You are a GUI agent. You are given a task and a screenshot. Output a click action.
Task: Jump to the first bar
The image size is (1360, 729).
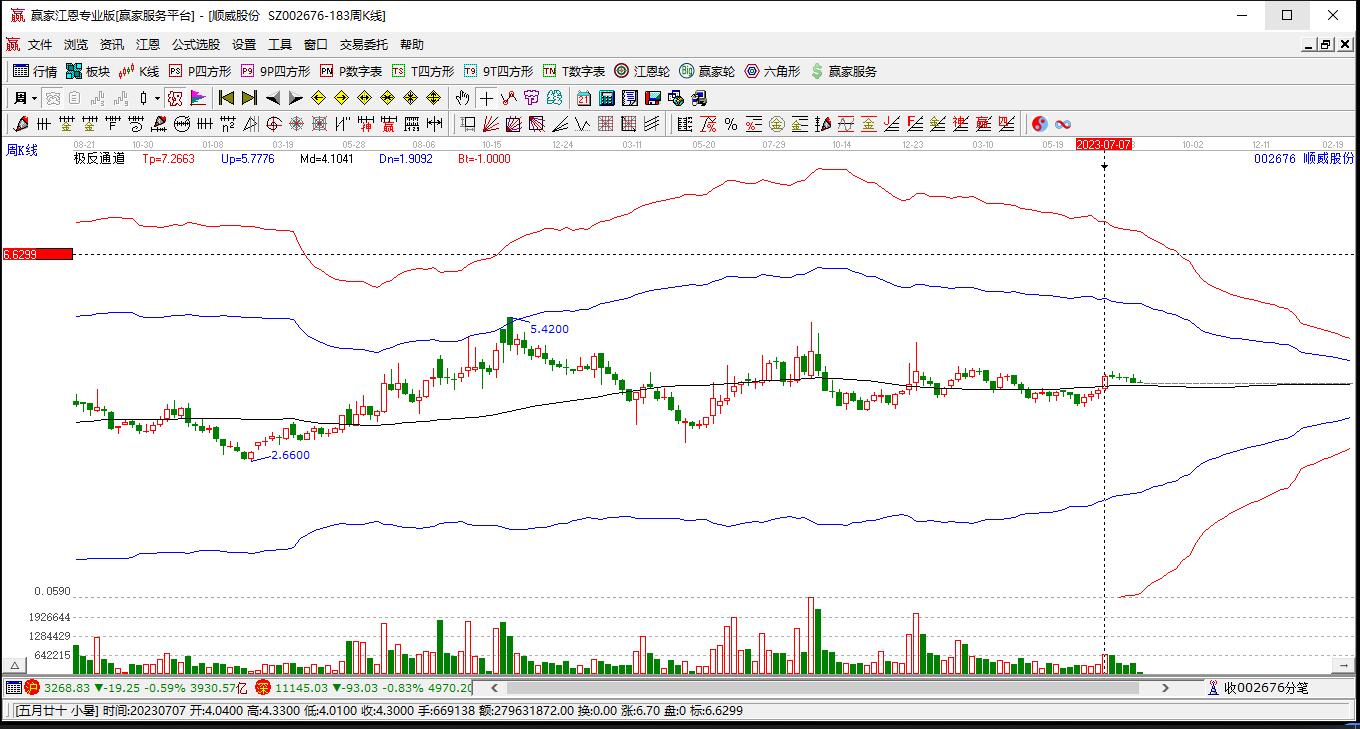(226, 98)
